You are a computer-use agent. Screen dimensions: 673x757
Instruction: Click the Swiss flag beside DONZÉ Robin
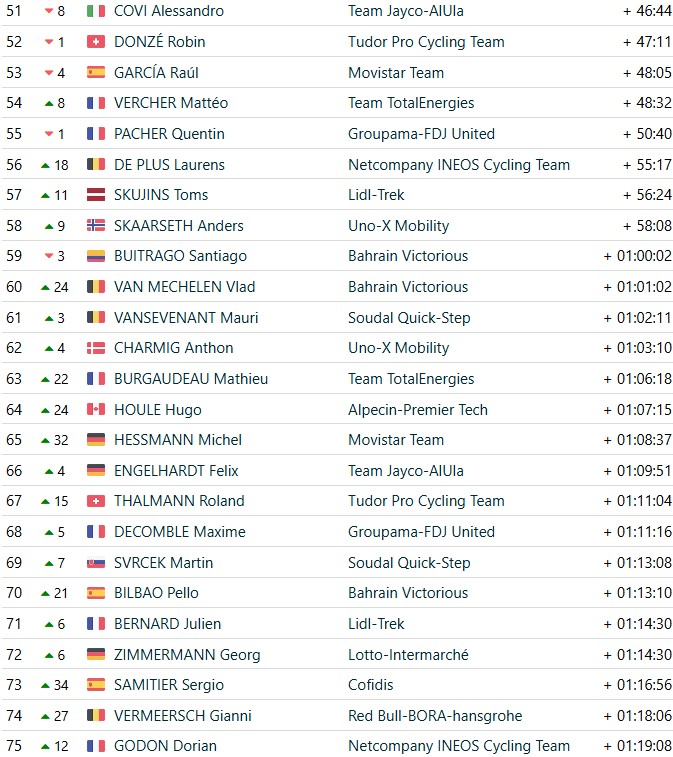click(x=96, y=42)
